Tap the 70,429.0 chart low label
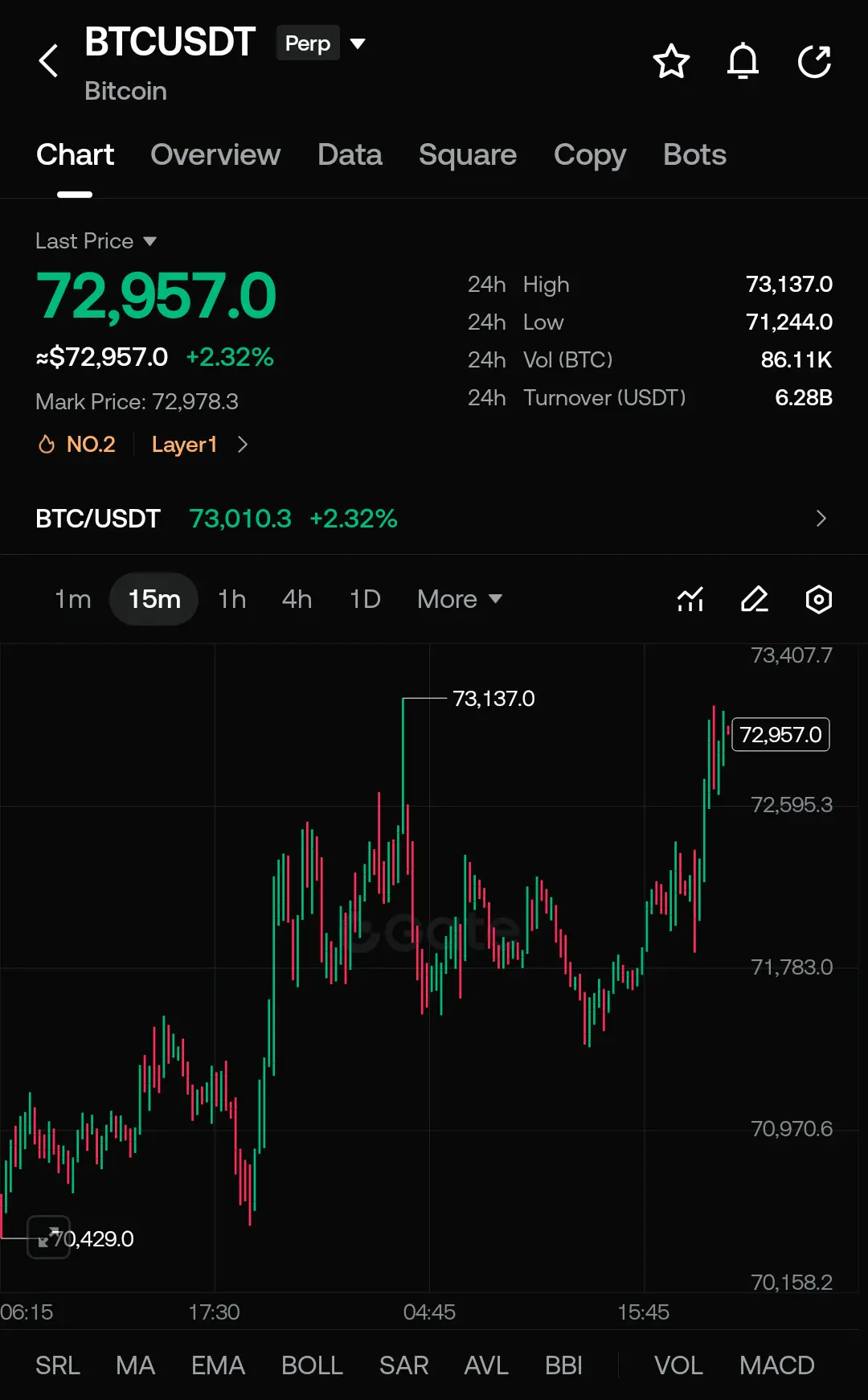Image resolution: width=868 pixels, height=1400 pixels. coord(93,1238)
